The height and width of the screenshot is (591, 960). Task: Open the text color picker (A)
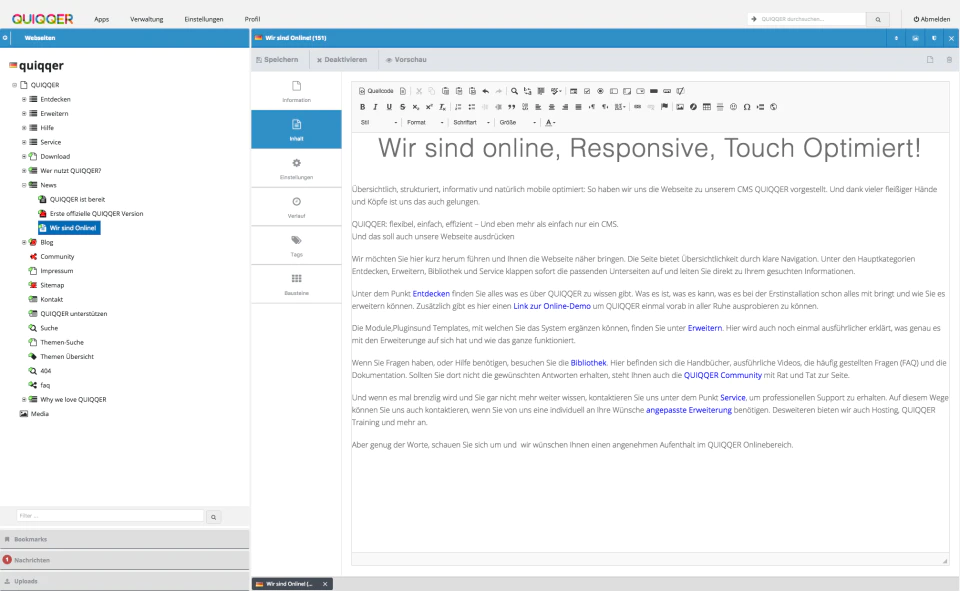pos(550,122)
